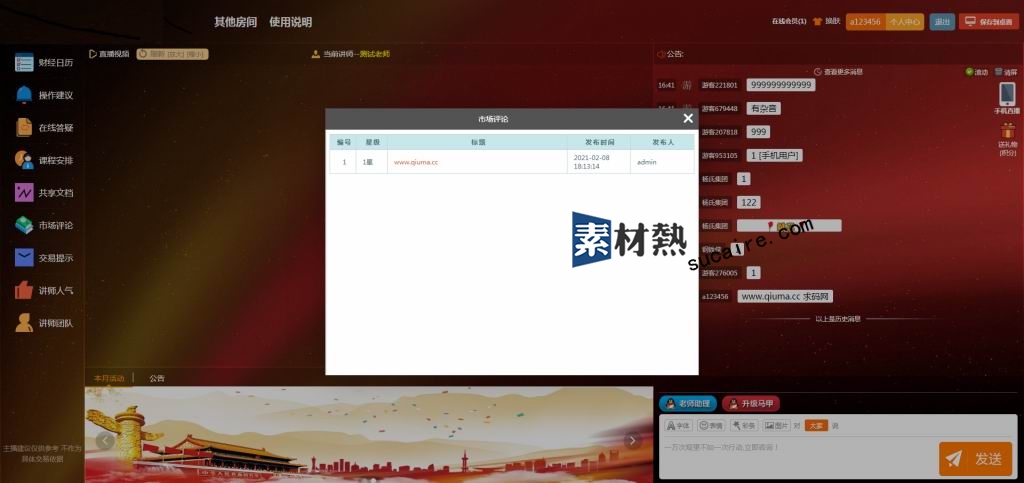Click the 星级 column header
Screen dimensions: 1024x483
pos(372,142)
